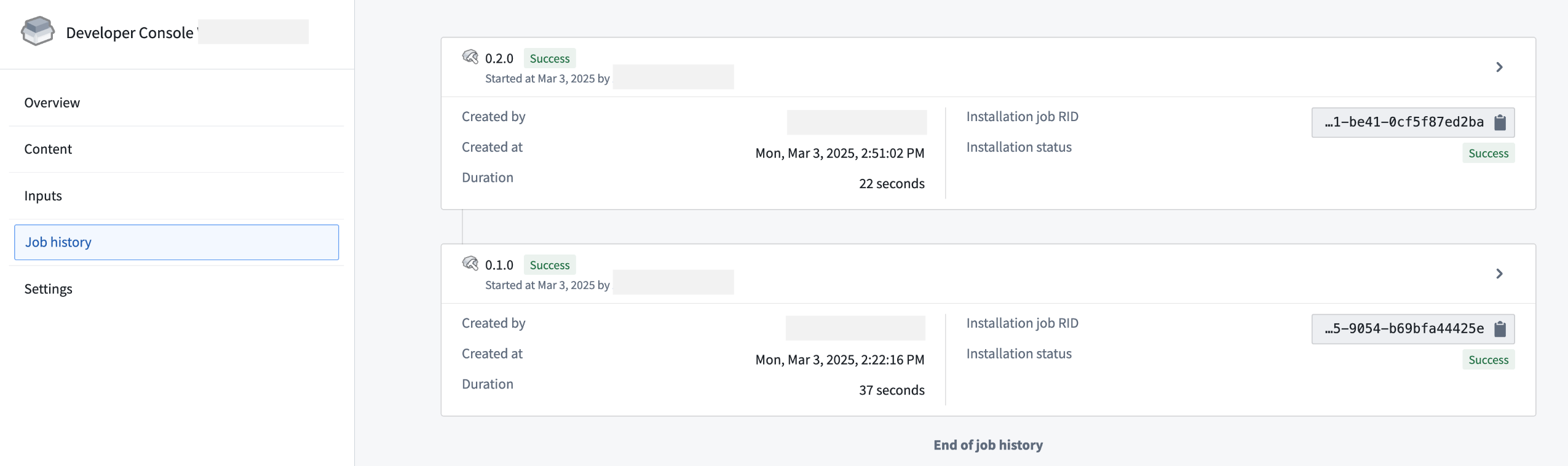
Task: Click the Developer Console title text
Action: pos(130,33)
